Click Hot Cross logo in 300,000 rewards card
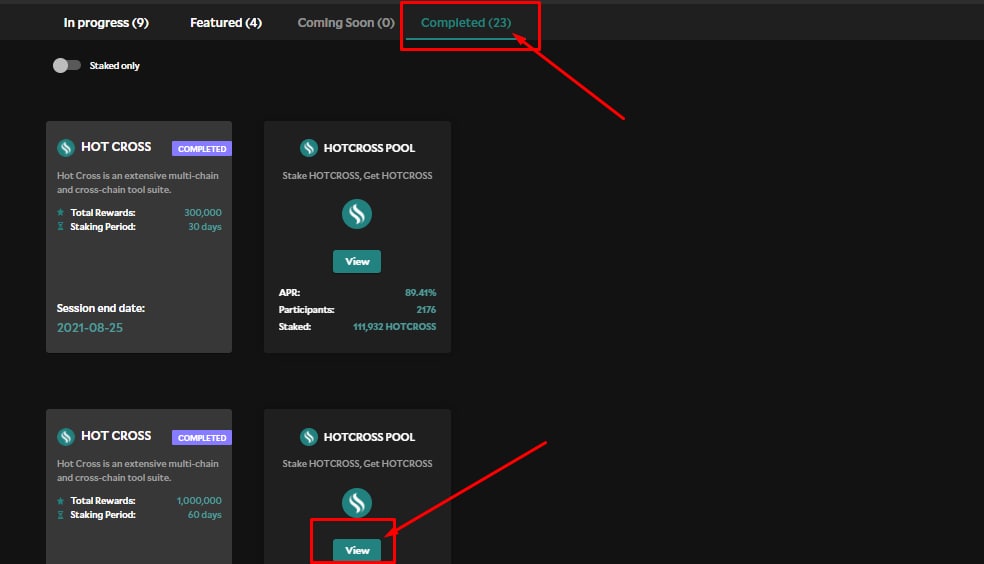 click(66, 147)
